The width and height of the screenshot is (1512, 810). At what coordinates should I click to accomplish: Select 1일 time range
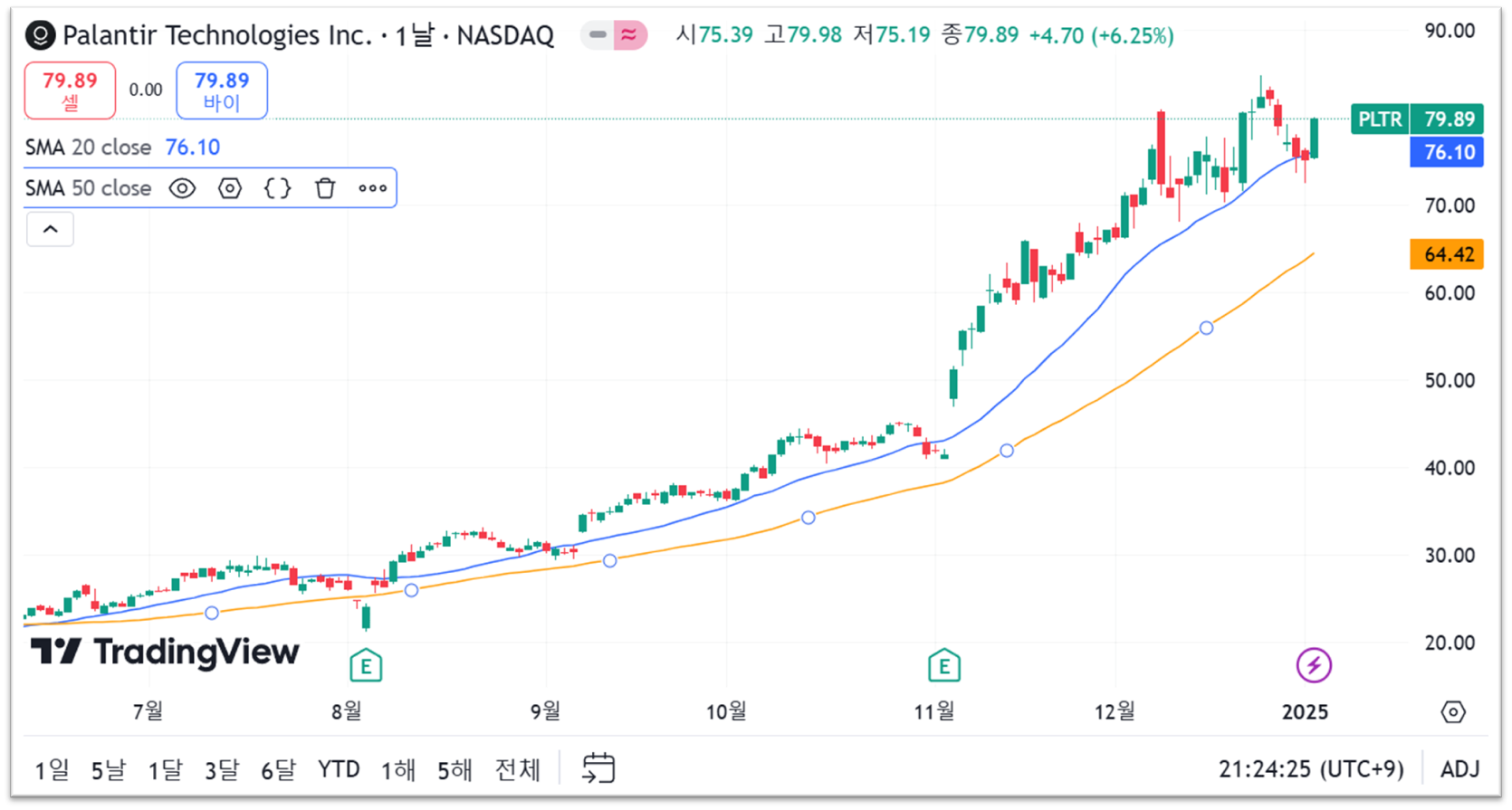(52, 770)
